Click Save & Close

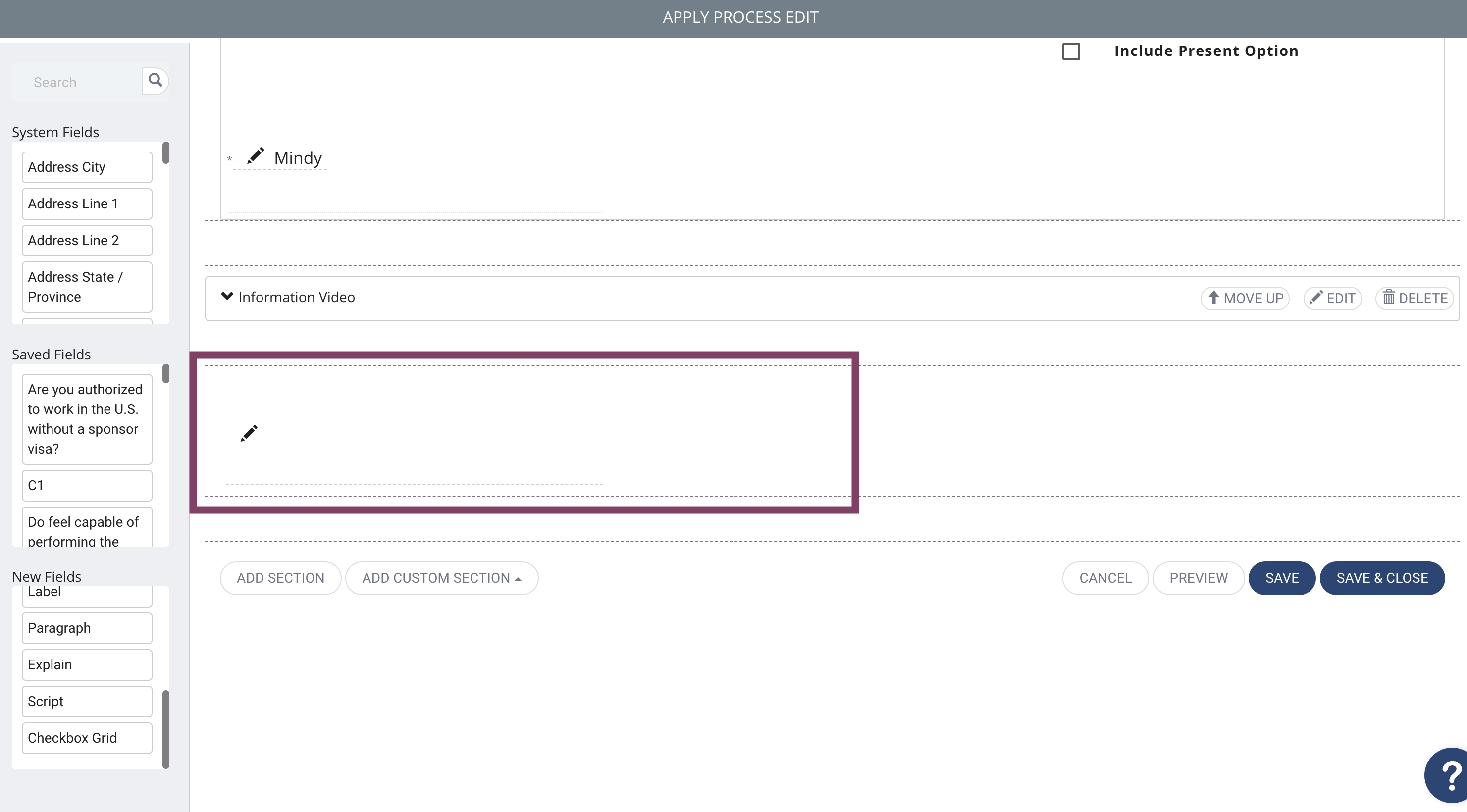pos(1382,578)
